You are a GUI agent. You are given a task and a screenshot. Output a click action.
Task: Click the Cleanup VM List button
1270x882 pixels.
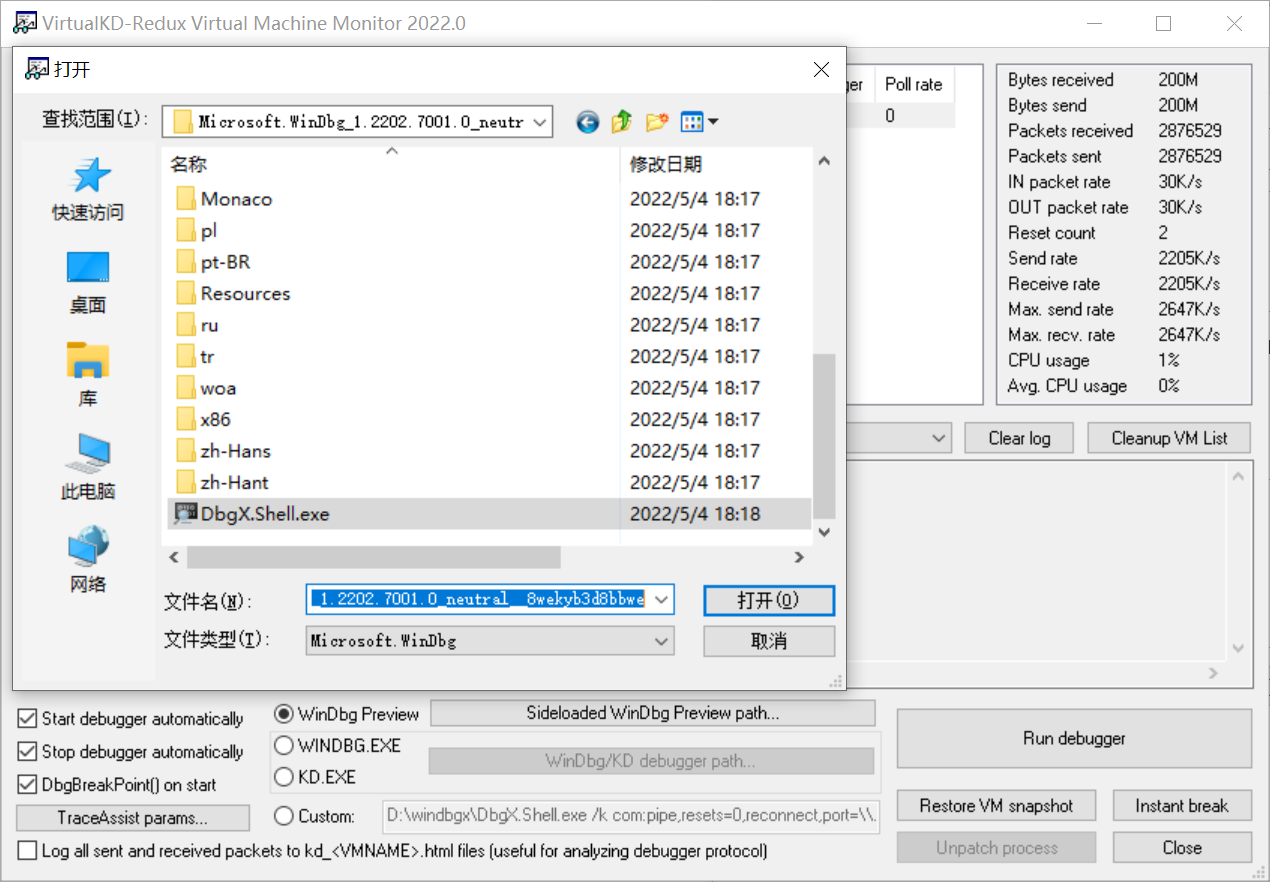1169,438
